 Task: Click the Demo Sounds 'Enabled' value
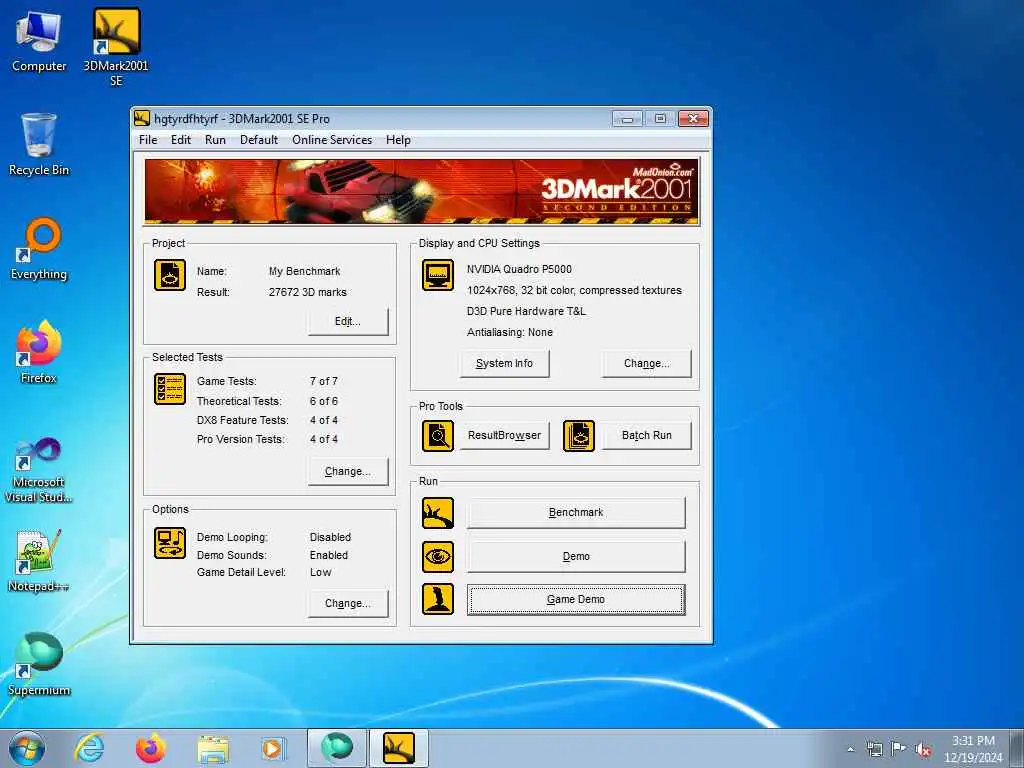pos(329,556)
